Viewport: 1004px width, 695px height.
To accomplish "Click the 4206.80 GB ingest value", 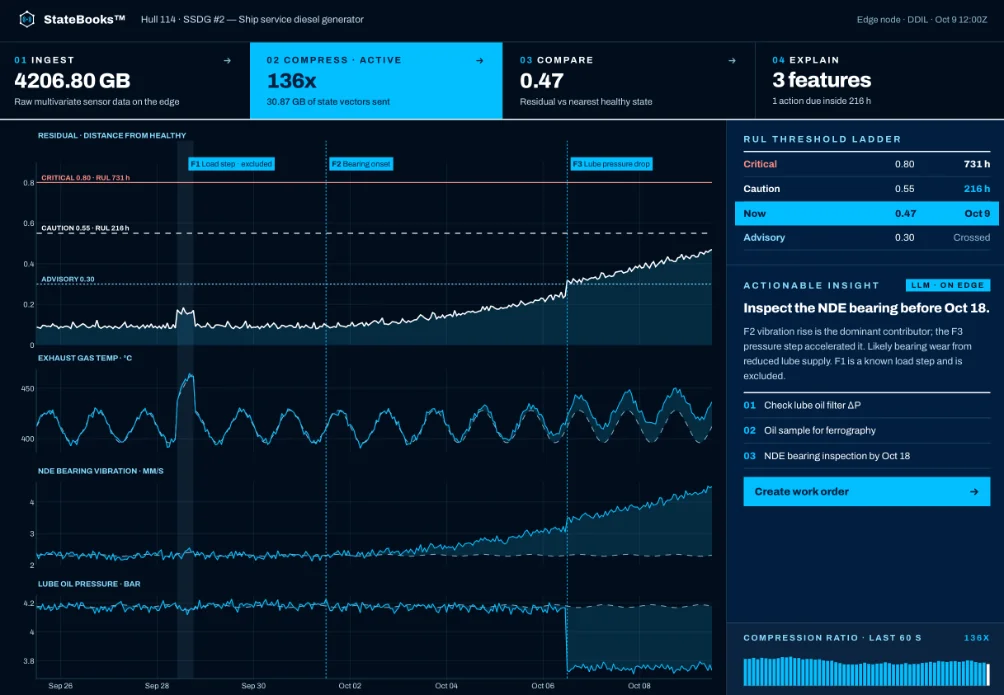I will 72,81.
